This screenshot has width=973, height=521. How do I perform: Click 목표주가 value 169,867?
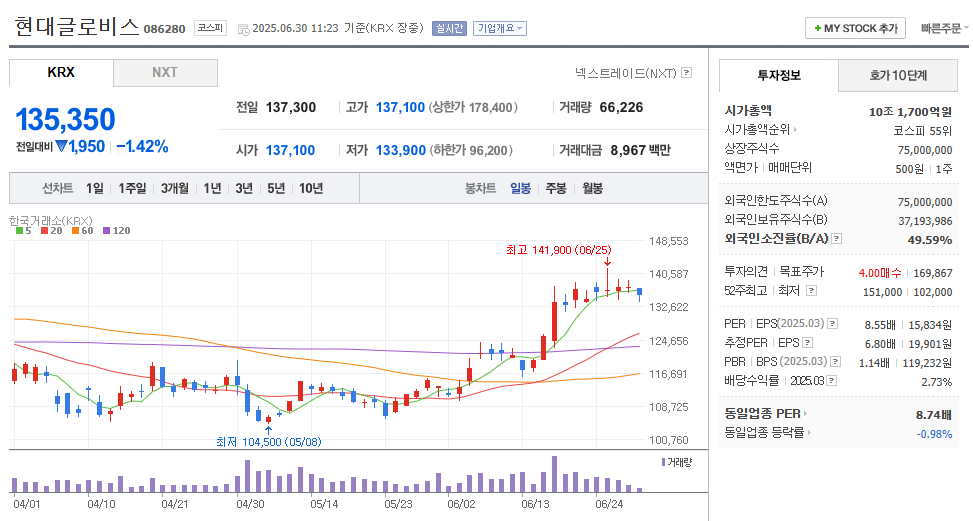[x=932, y=273]
